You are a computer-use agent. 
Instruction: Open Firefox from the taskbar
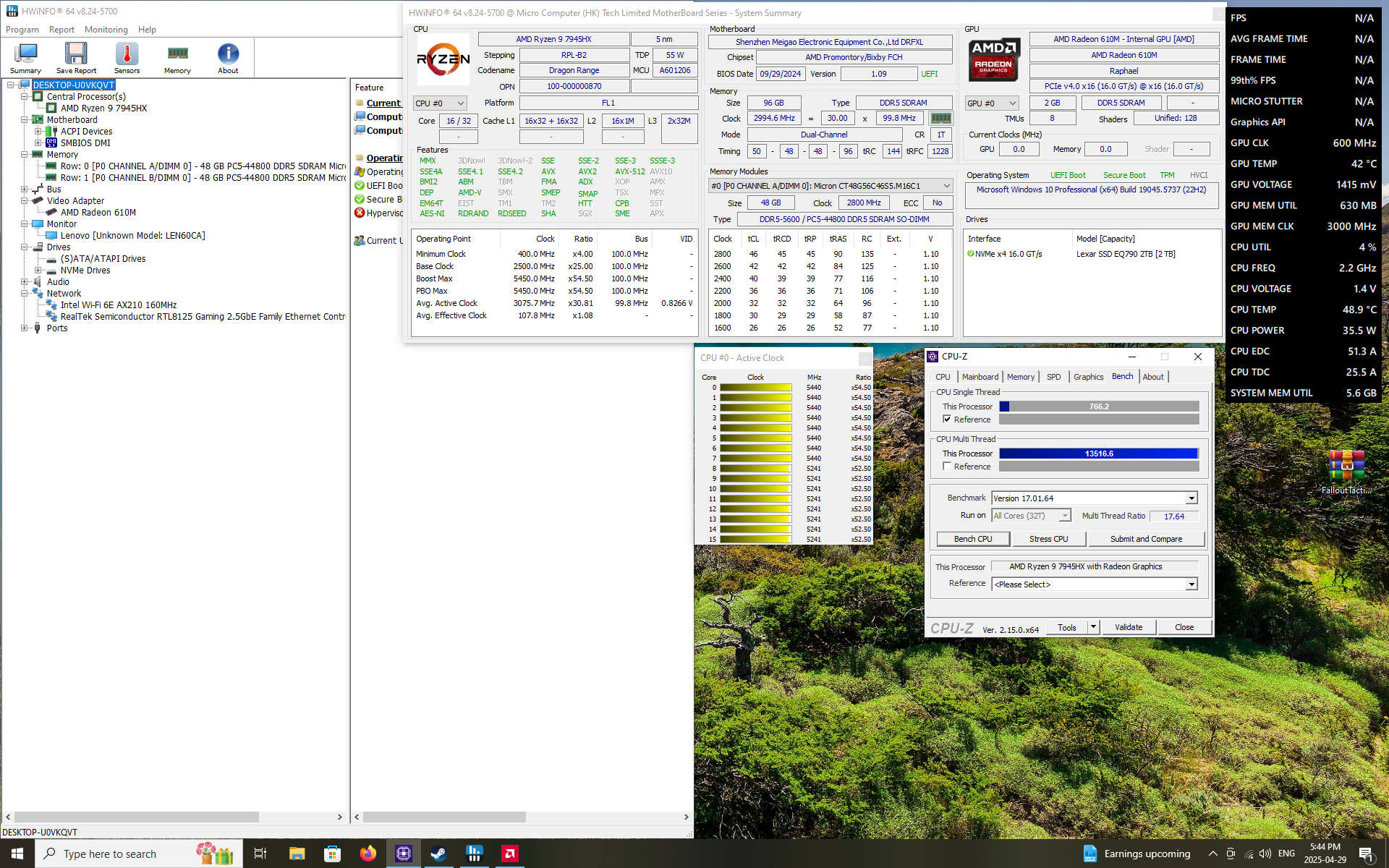click(x=368, y=854)
